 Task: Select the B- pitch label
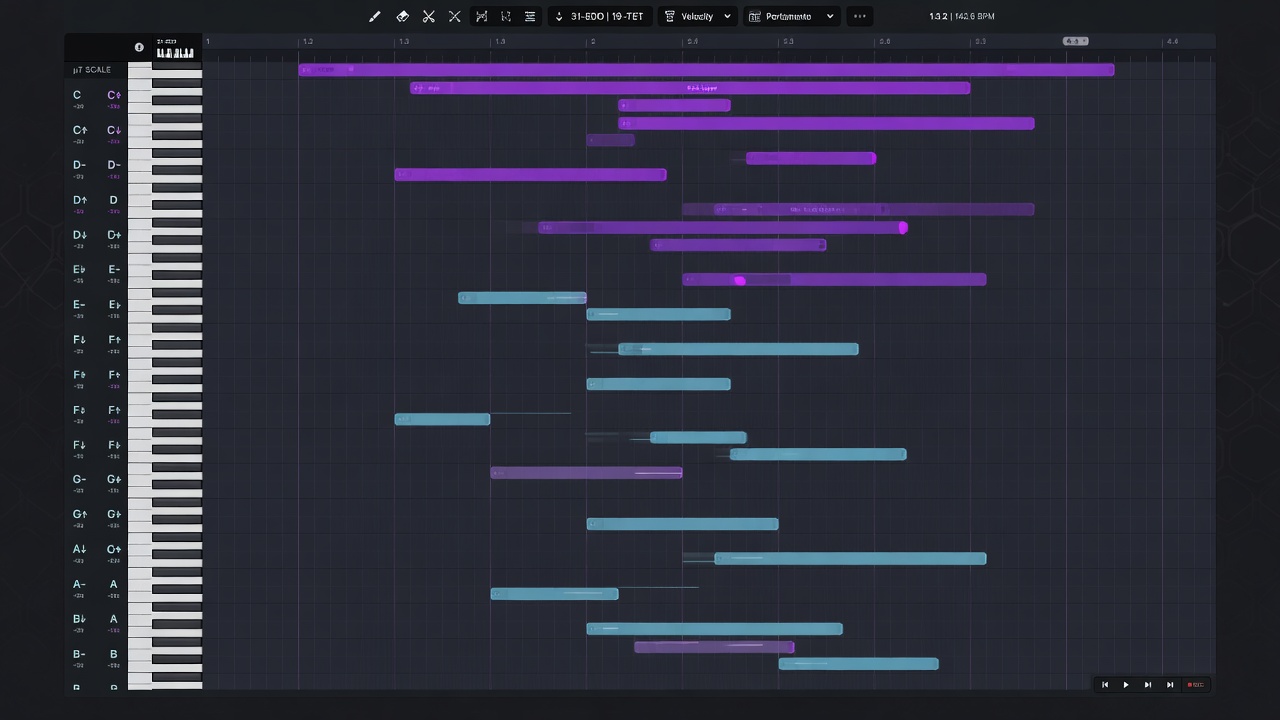point(79,654)
